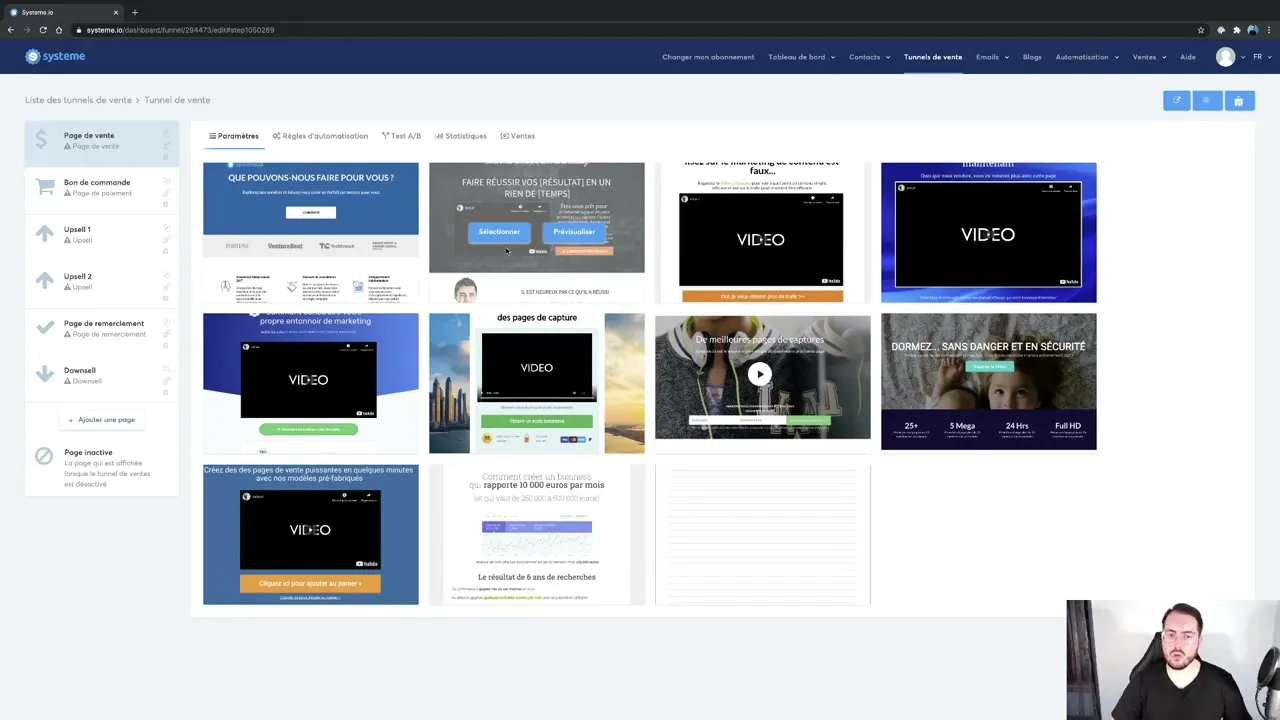Select the dollar icon on Page de vente
Image resolution: width=1280 pixels, height=720 pixels.
41,141
